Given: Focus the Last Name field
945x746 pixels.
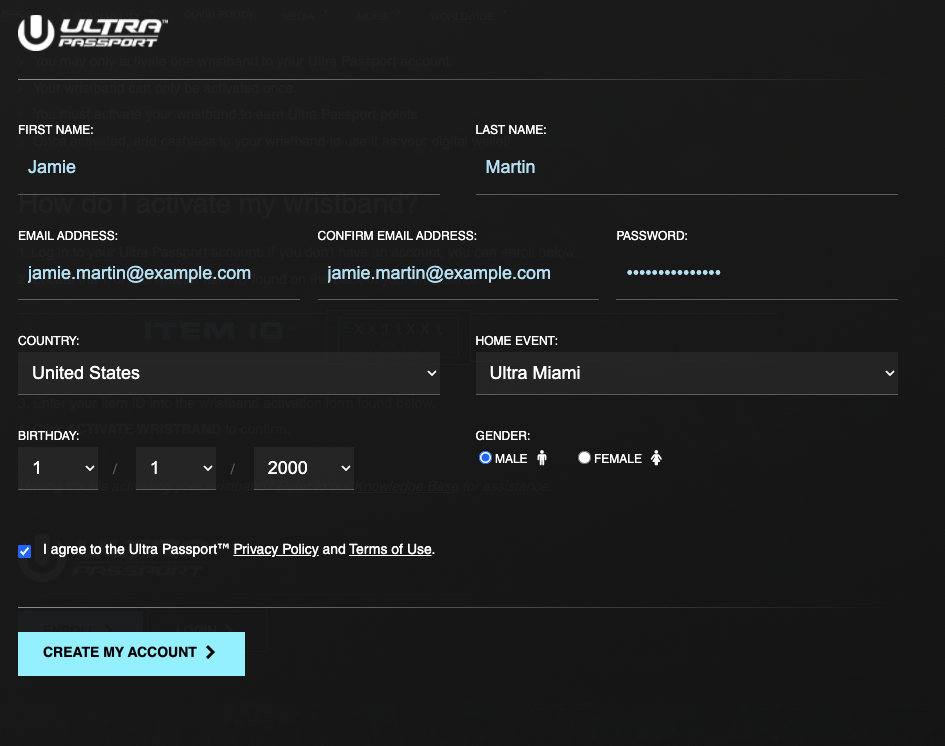Looking at the screenshot, I should (x=686, y=167).
